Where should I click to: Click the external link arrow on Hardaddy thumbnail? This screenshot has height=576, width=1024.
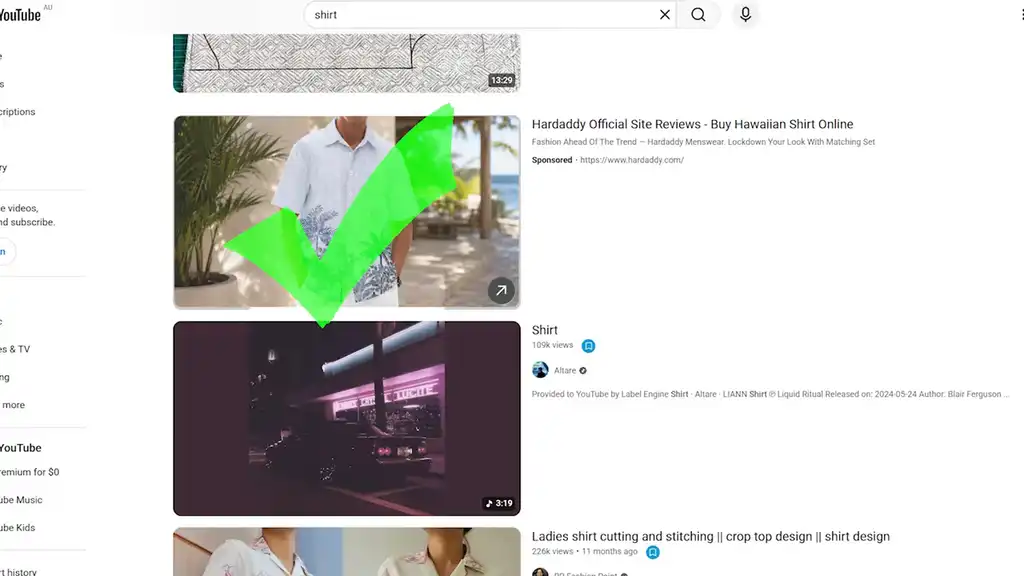point(501,291)
